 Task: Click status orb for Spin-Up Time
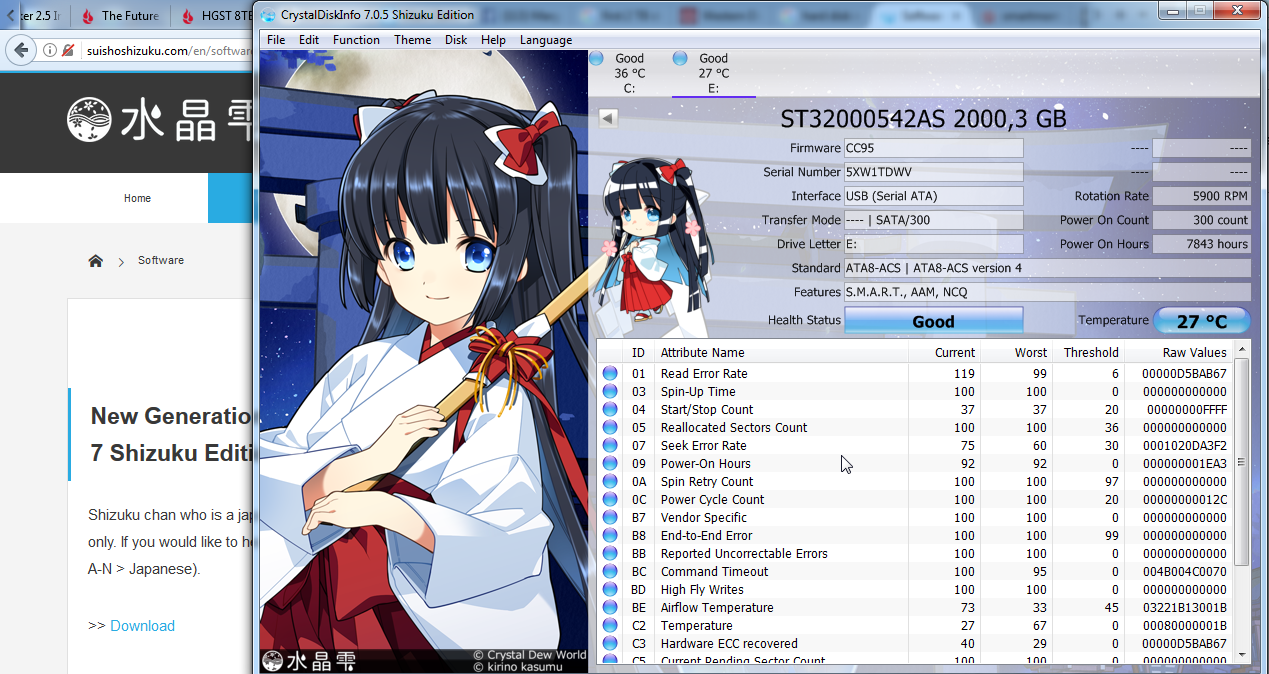[610, 392]
